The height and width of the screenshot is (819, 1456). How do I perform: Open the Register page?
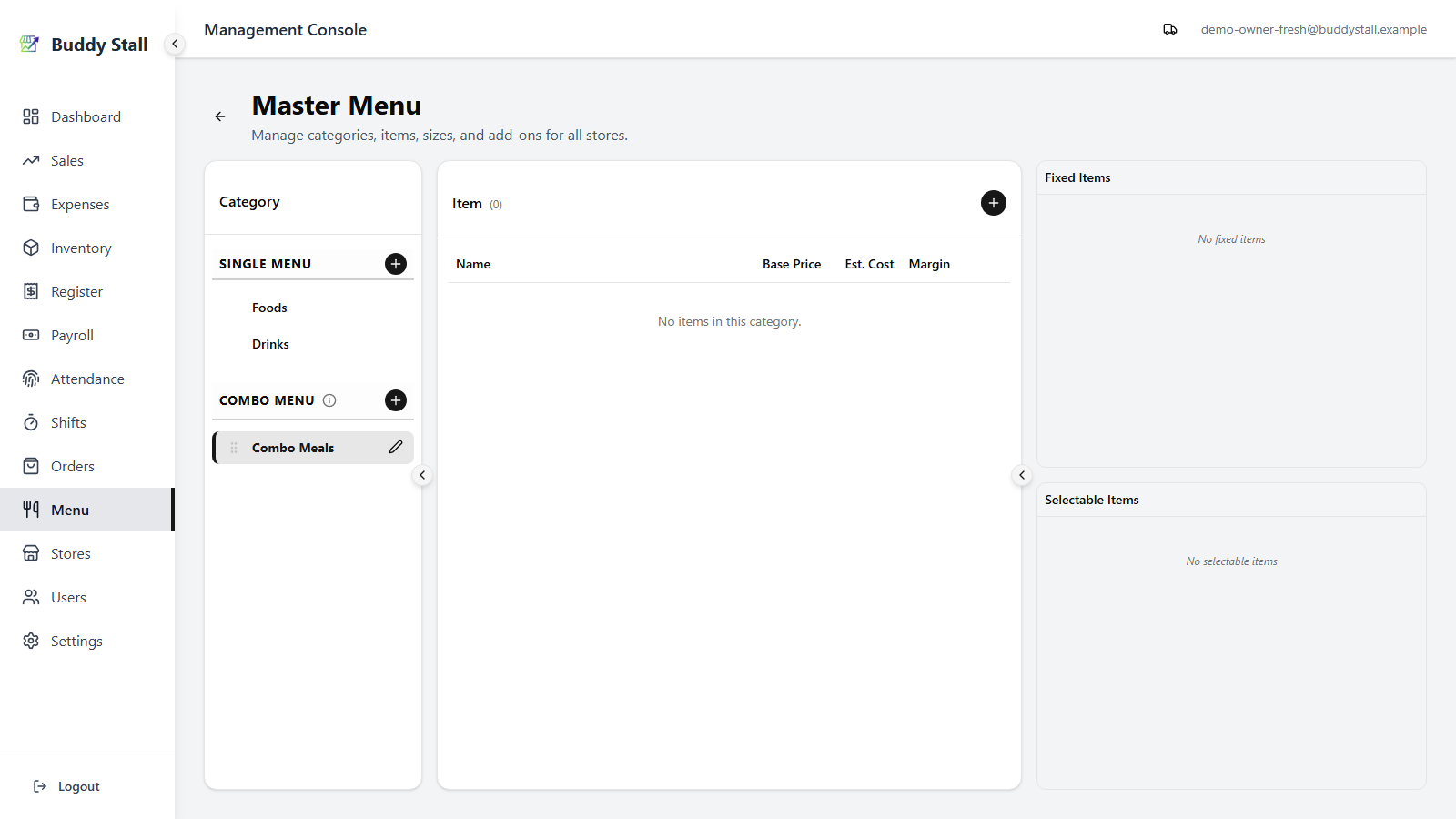(86, 291)
